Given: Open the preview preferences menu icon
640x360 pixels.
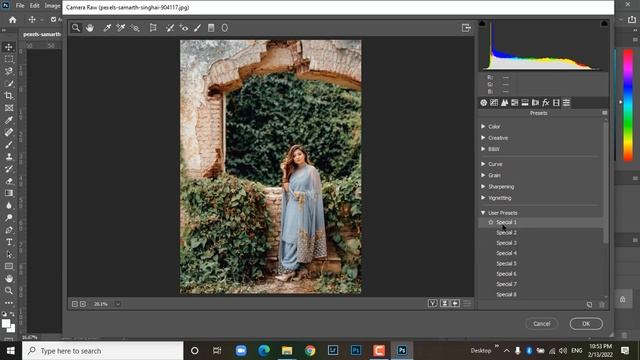Looking at the screenshot, I should (x=467, y=303).
